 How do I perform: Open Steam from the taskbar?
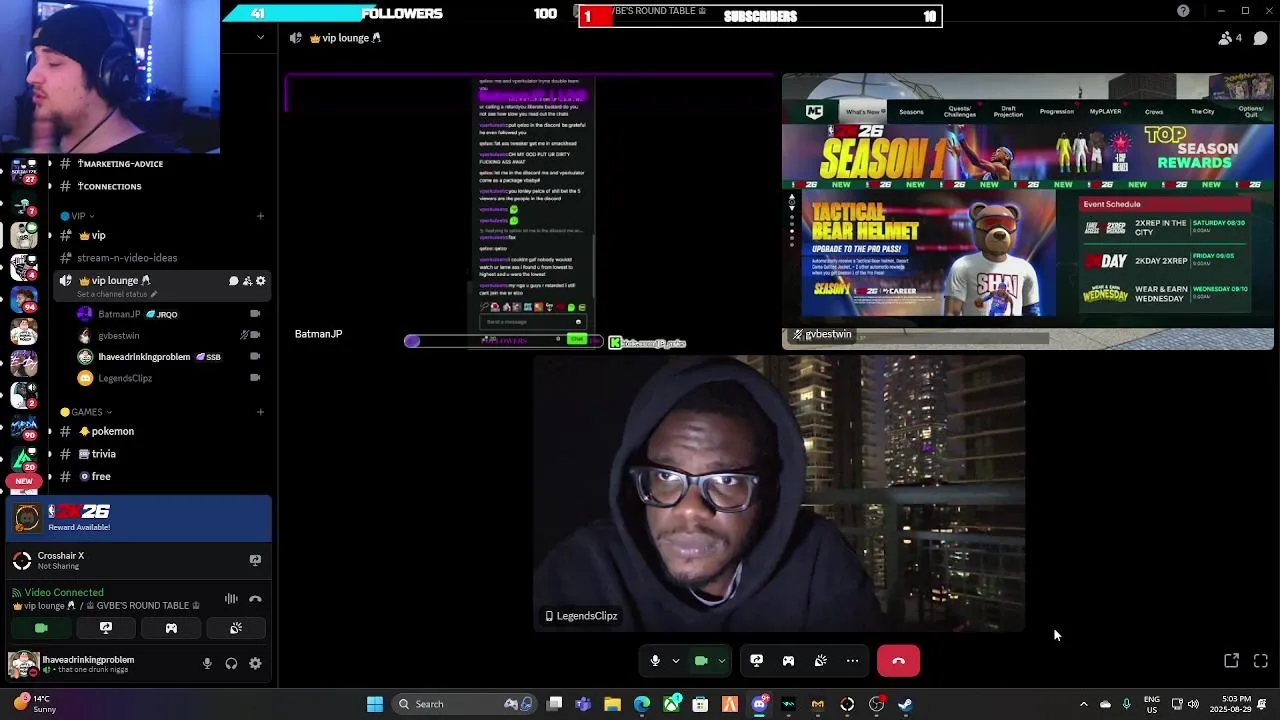coord(905,704)
